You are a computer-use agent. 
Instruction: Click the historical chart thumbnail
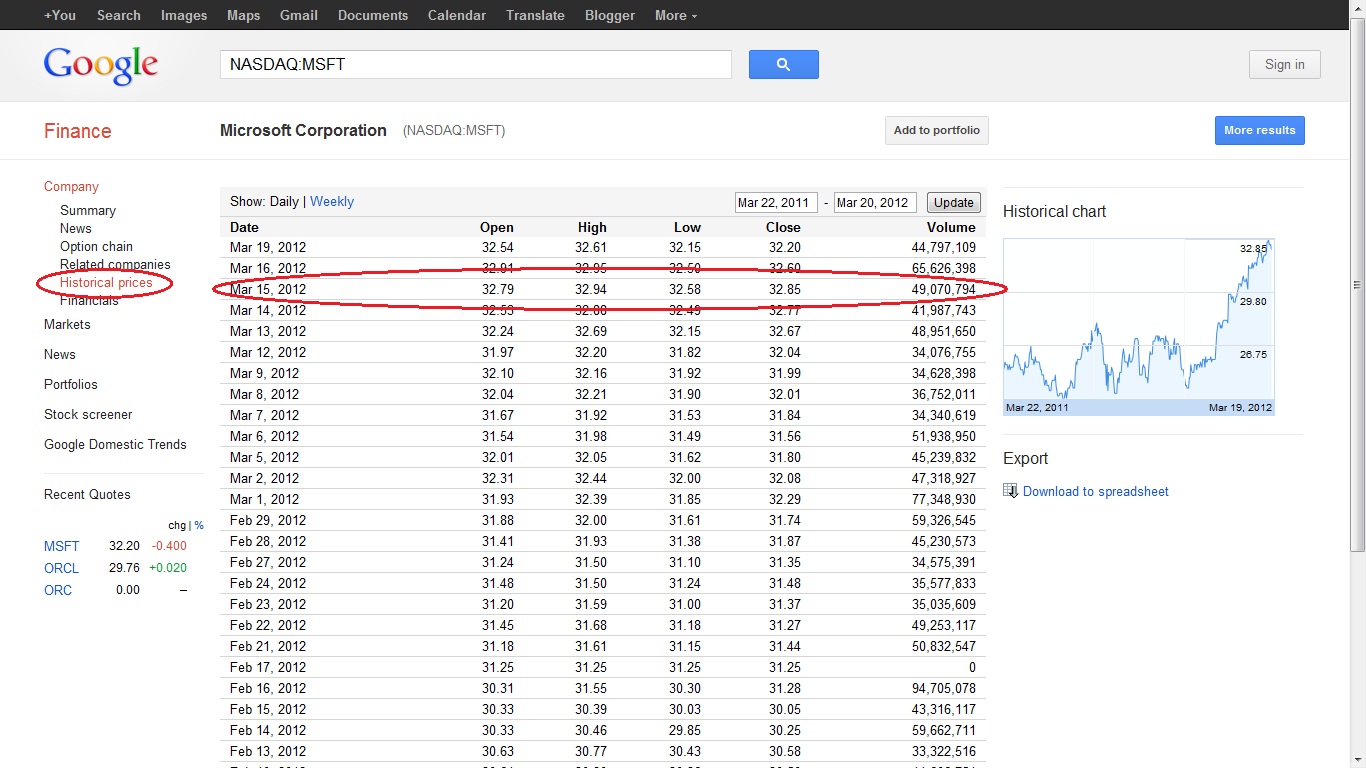[1138, 326]
